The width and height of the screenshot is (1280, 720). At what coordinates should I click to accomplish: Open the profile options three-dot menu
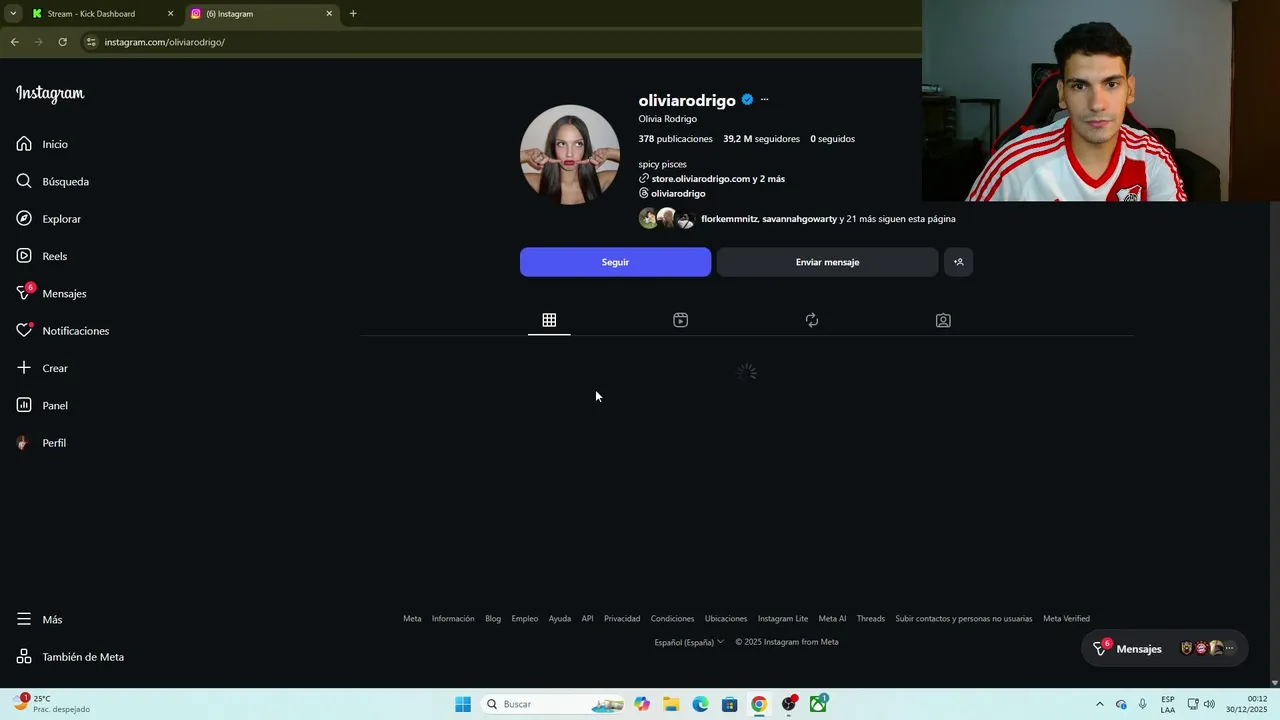pyautogui.click(x=764, y=100)
